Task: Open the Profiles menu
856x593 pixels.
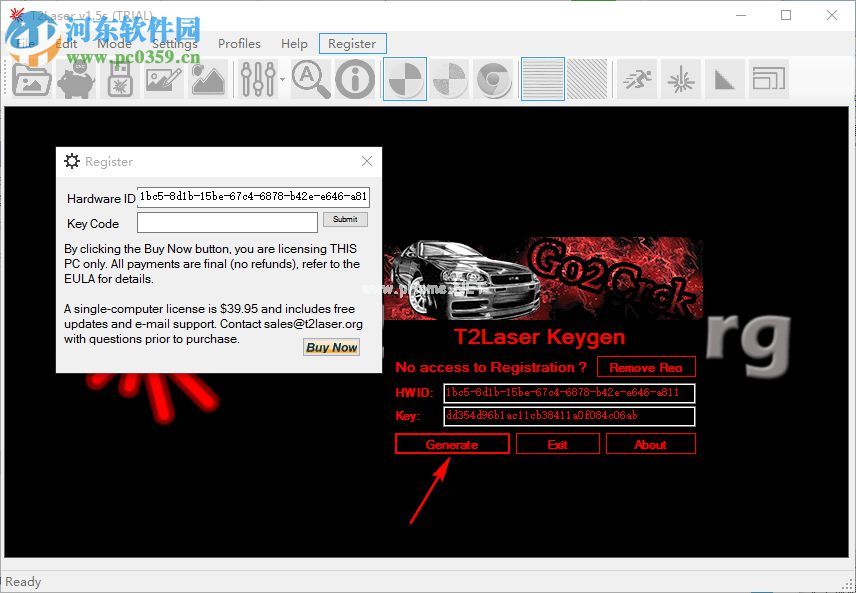Action: [x=239, y=43]
